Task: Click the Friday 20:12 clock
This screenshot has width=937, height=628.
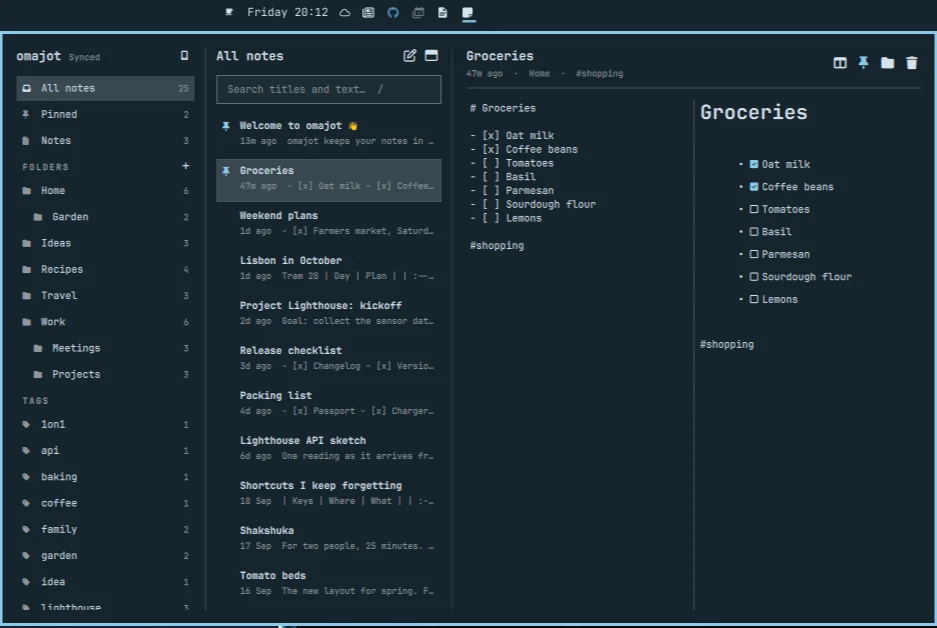Action: (287, 12)
